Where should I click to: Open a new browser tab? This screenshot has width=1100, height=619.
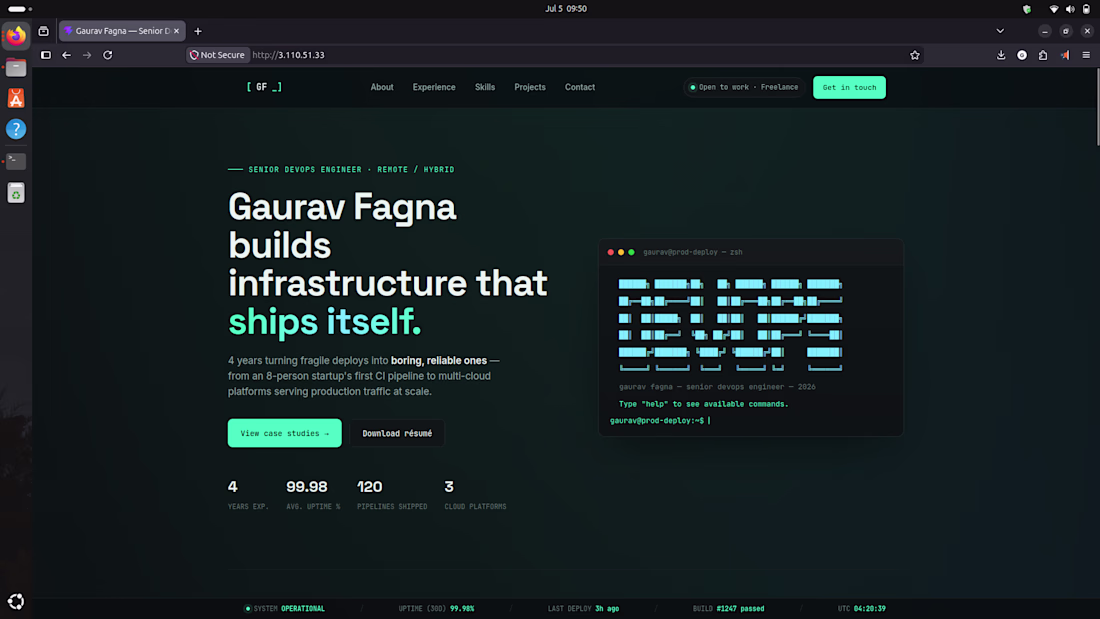198,31
